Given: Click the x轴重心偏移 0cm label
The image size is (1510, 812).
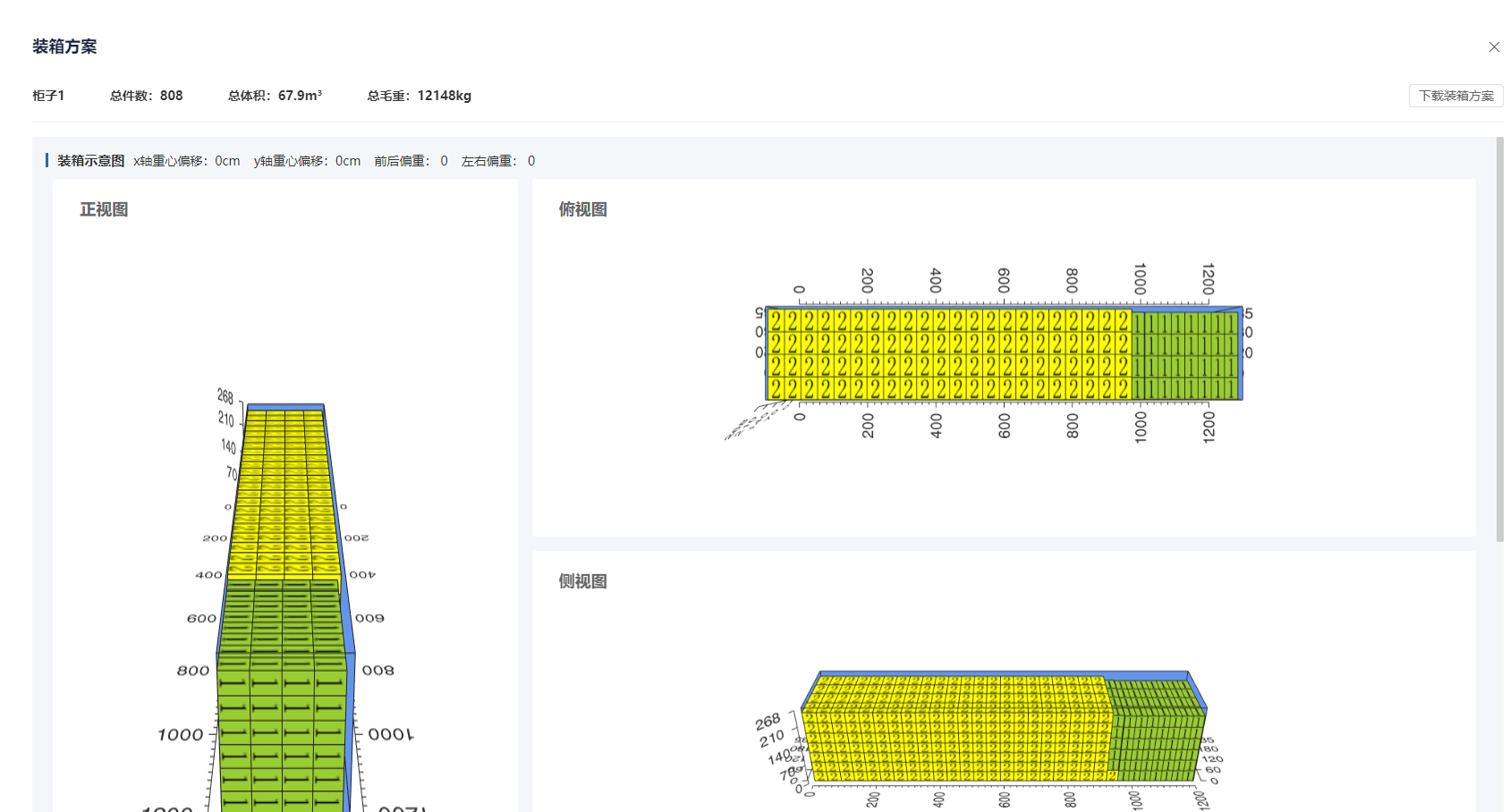Looking at the screenshot, I should pos(186,161).
